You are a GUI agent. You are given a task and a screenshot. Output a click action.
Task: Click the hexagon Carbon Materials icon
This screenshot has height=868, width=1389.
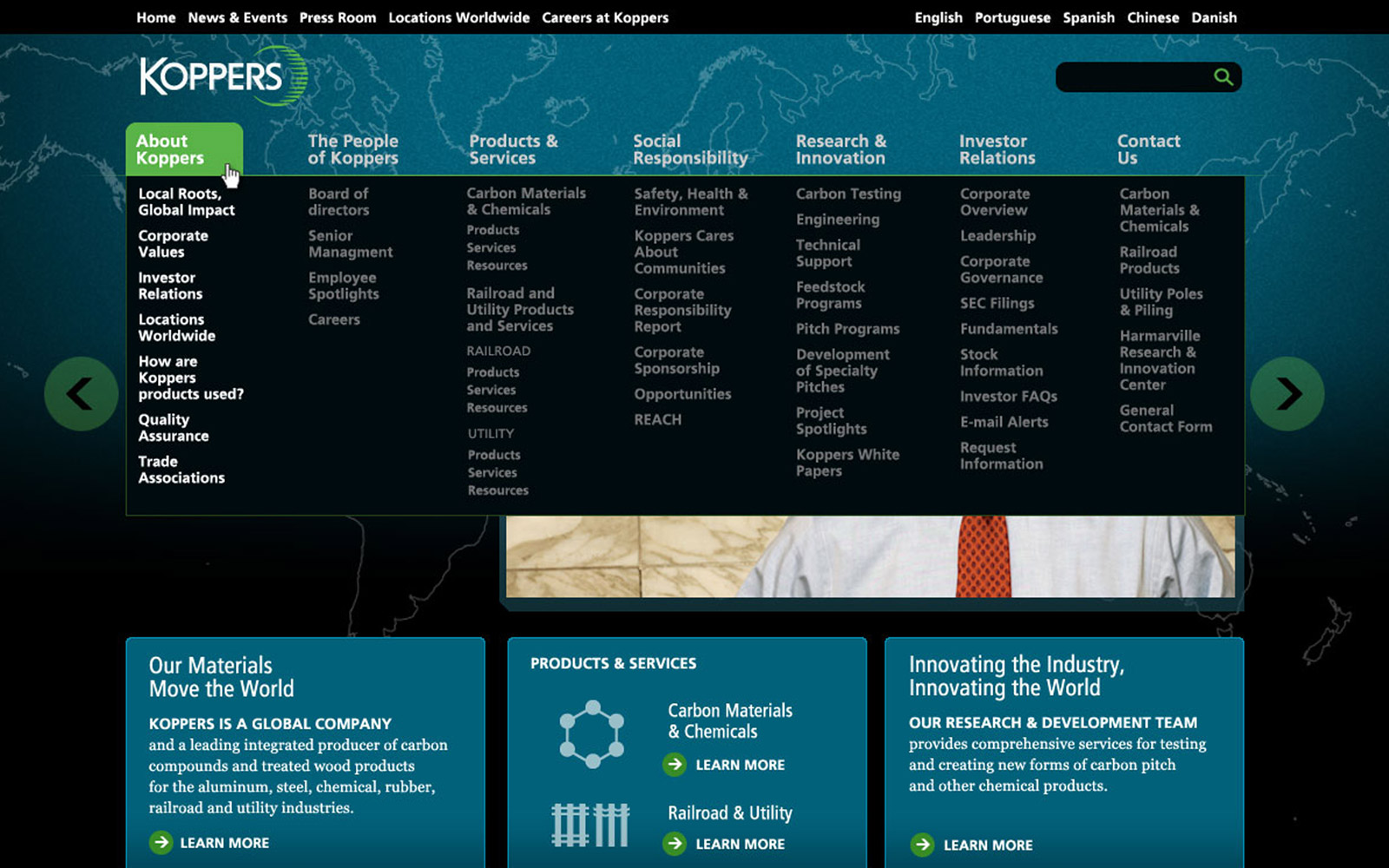point(592,734)
